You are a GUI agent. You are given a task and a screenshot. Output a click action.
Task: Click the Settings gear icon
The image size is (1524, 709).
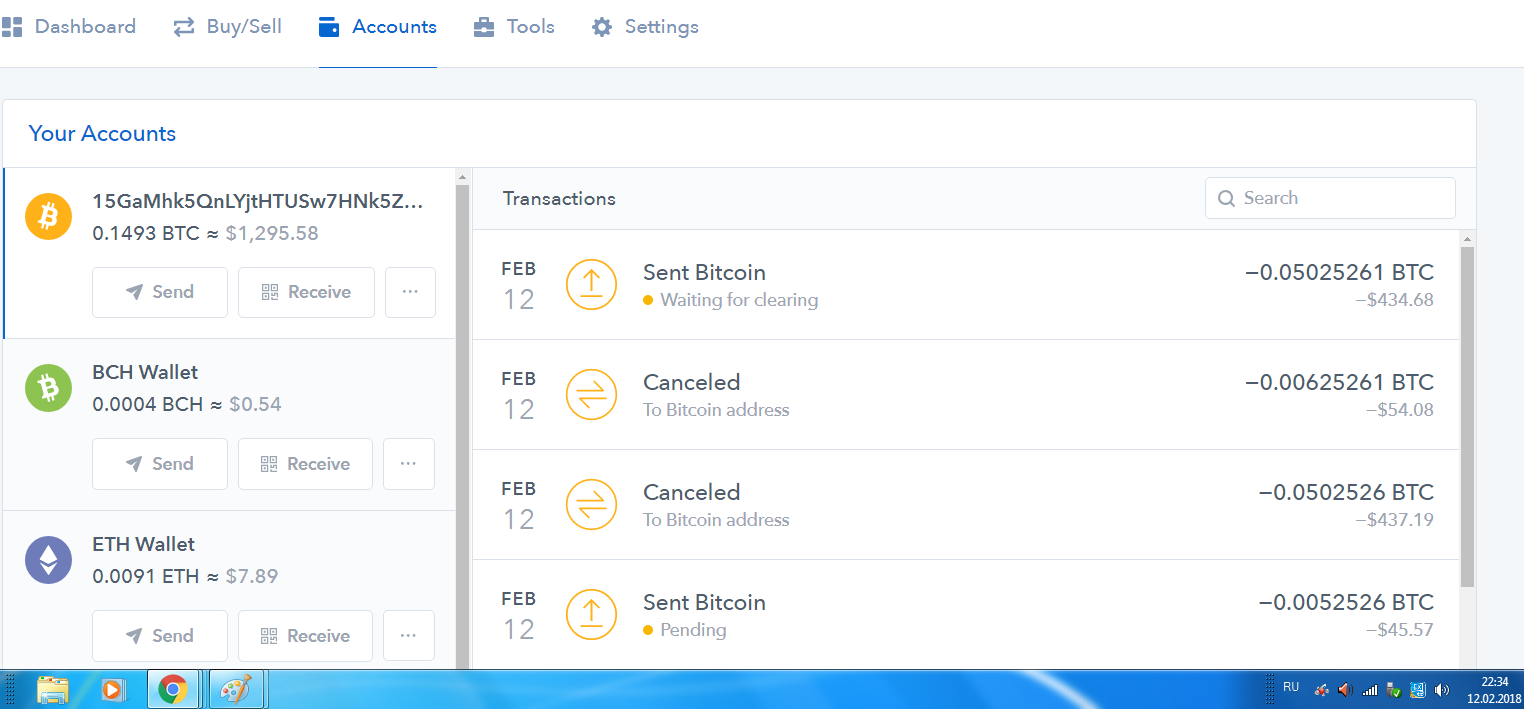click(x=602, y=27)
